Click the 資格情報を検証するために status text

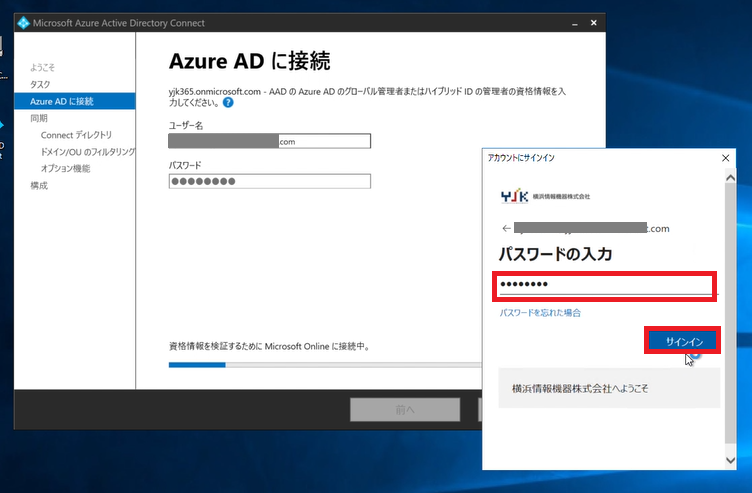click(x=270, y=346)
